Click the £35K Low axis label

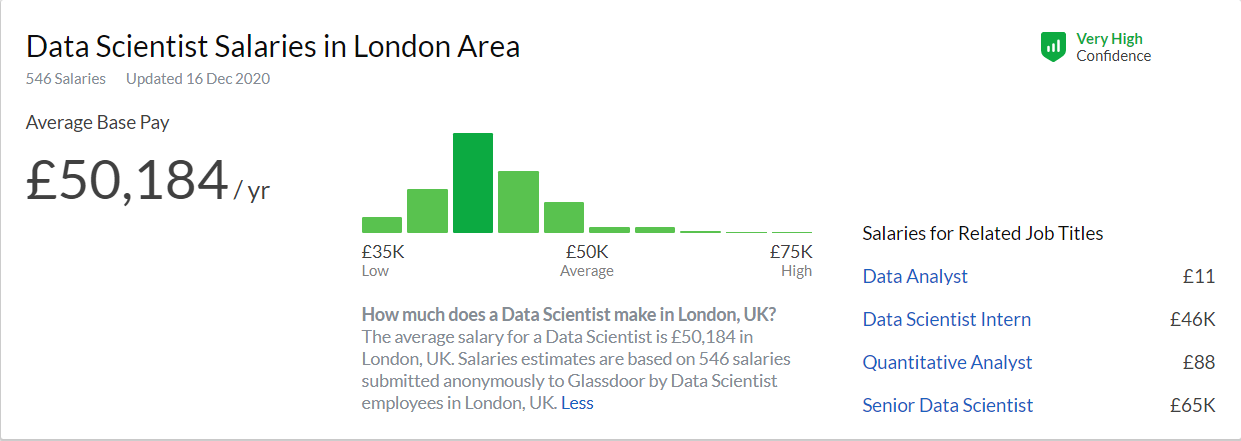(x=384, y=260)
